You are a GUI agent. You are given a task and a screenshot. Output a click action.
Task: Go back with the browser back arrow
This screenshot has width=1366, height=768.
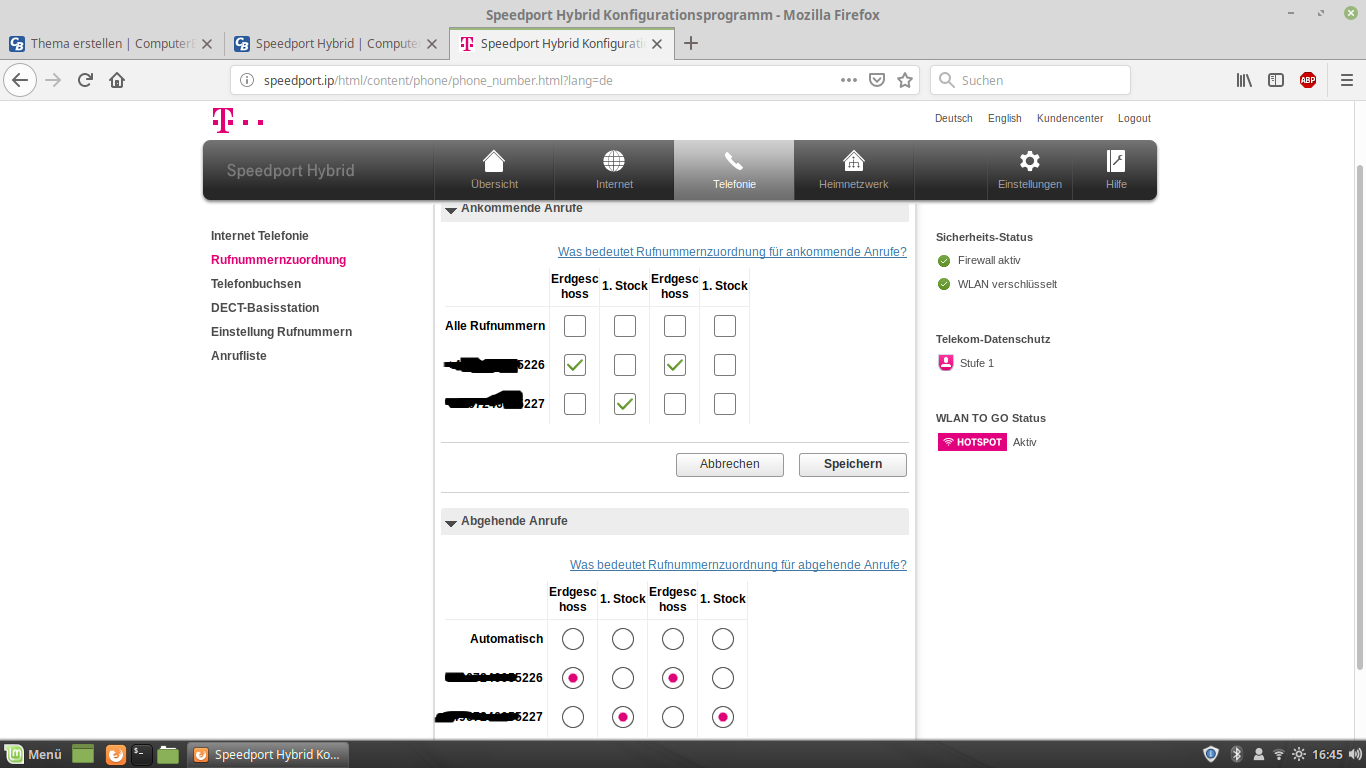click(x=21, y=80)
